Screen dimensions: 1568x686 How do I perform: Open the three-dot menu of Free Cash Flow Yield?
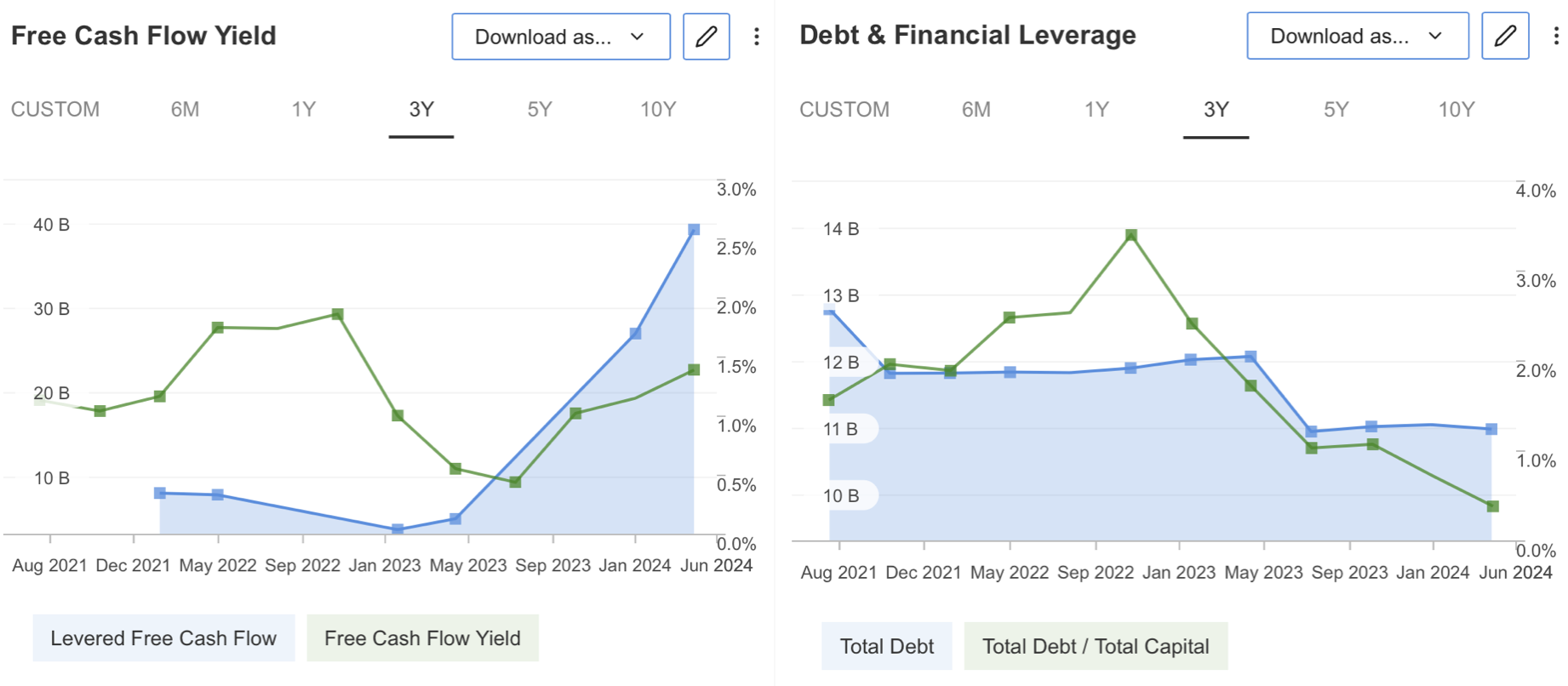(756, 37)
